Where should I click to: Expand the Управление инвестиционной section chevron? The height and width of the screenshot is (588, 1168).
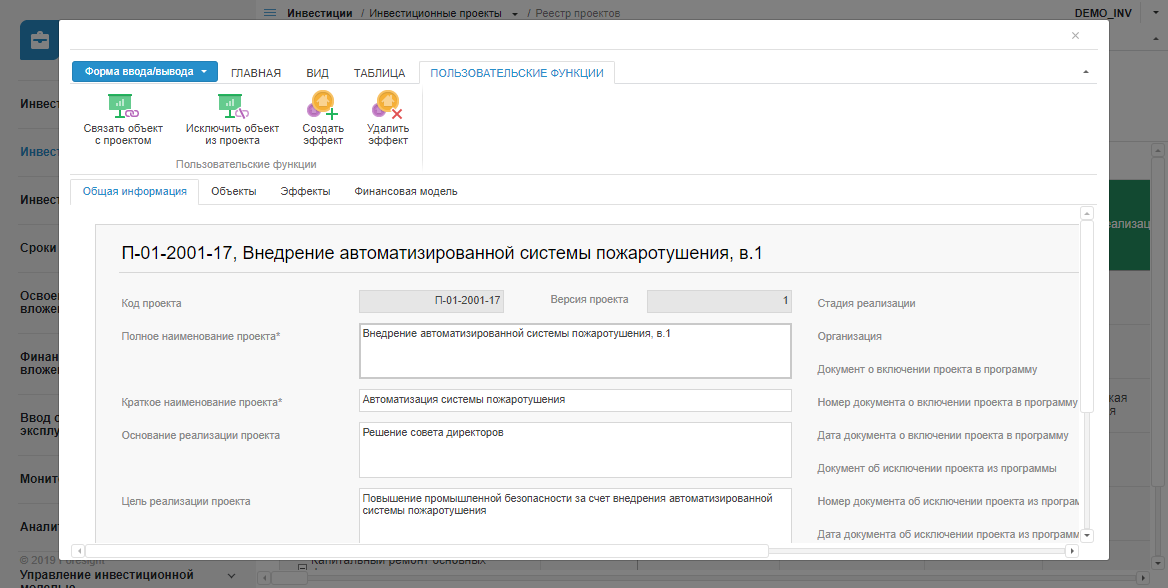pyautogui.click(x=231, y=575)
